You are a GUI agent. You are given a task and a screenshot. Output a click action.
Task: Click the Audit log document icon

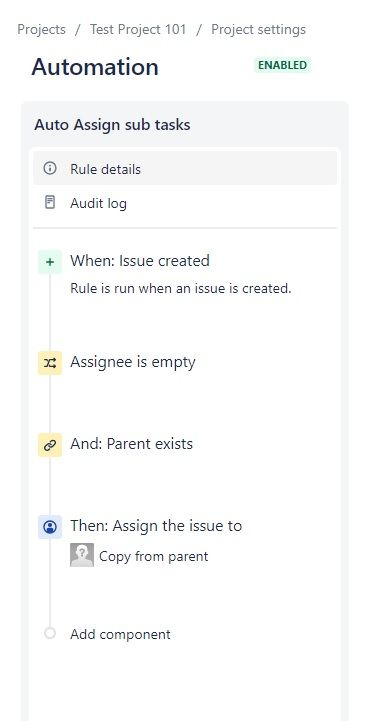[50, 202]
